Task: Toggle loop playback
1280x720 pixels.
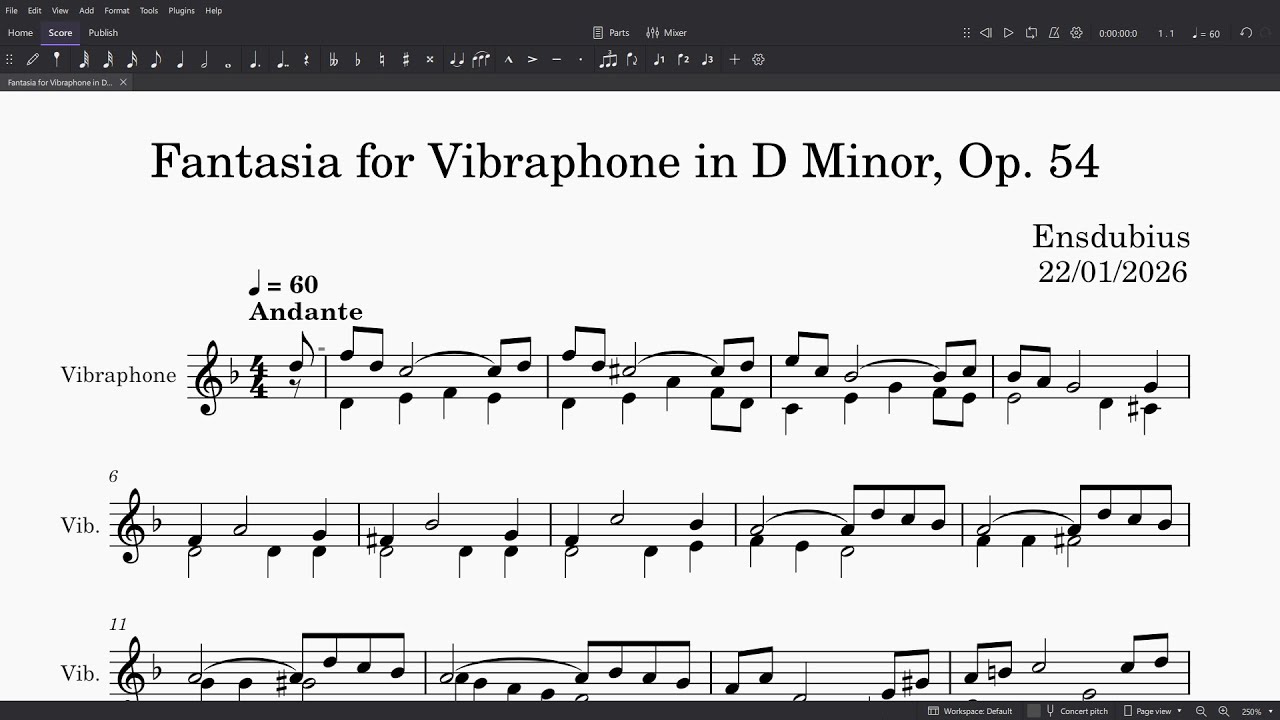Action: (x=1031, y=33)
